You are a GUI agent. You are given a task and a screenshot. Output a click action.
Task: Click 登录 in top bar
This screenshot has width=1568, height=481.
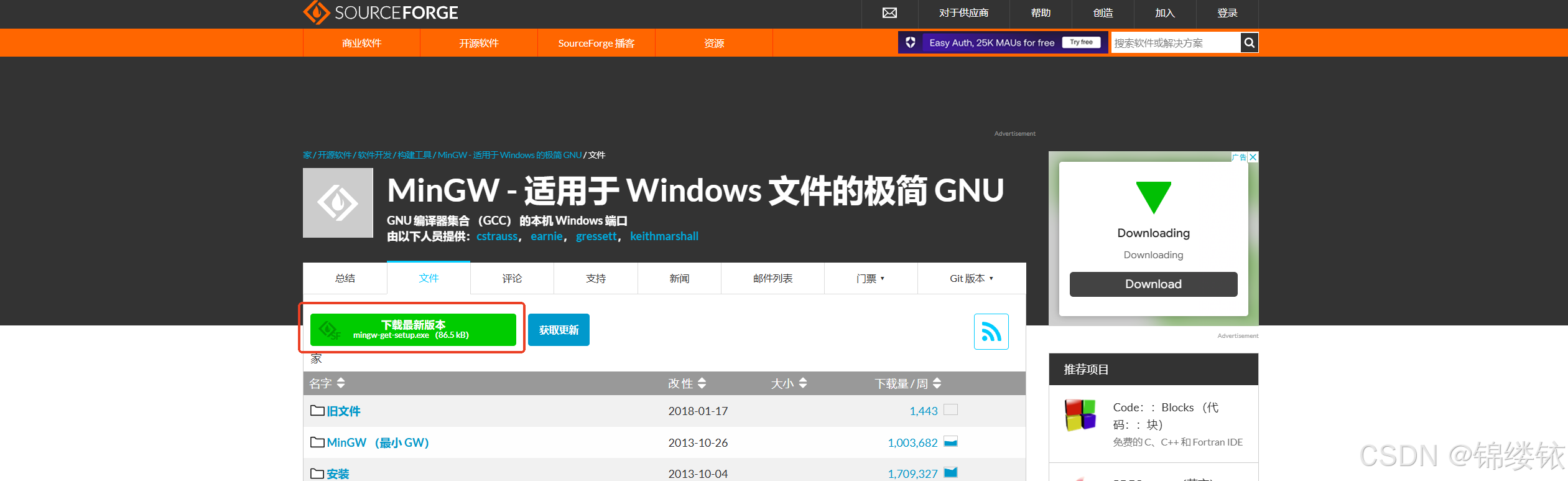(x=1227, y=13)
